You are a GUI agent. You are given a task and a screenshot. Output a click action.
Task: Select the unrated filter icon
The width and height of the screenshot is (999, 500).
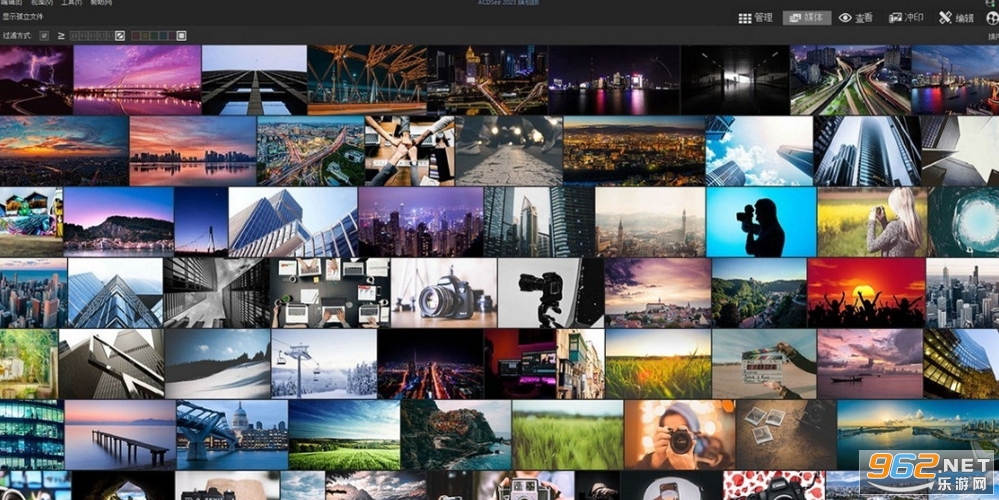pos(120,36)
